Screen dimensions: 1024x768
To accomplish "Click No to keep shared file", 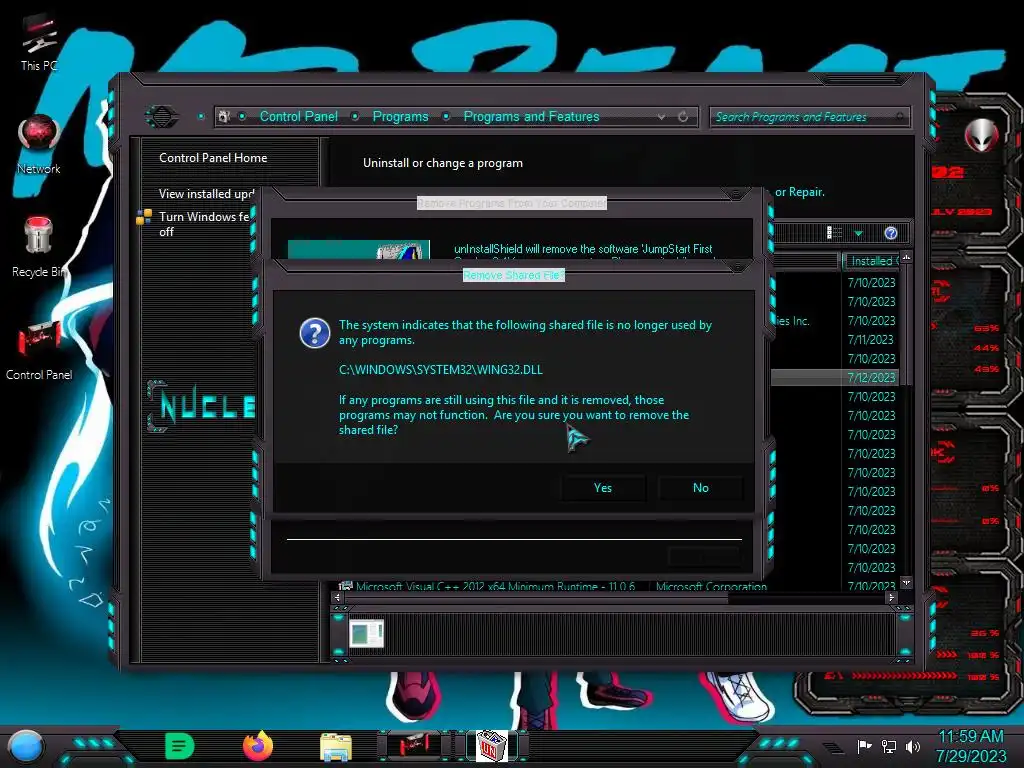I will pos(701,488).
